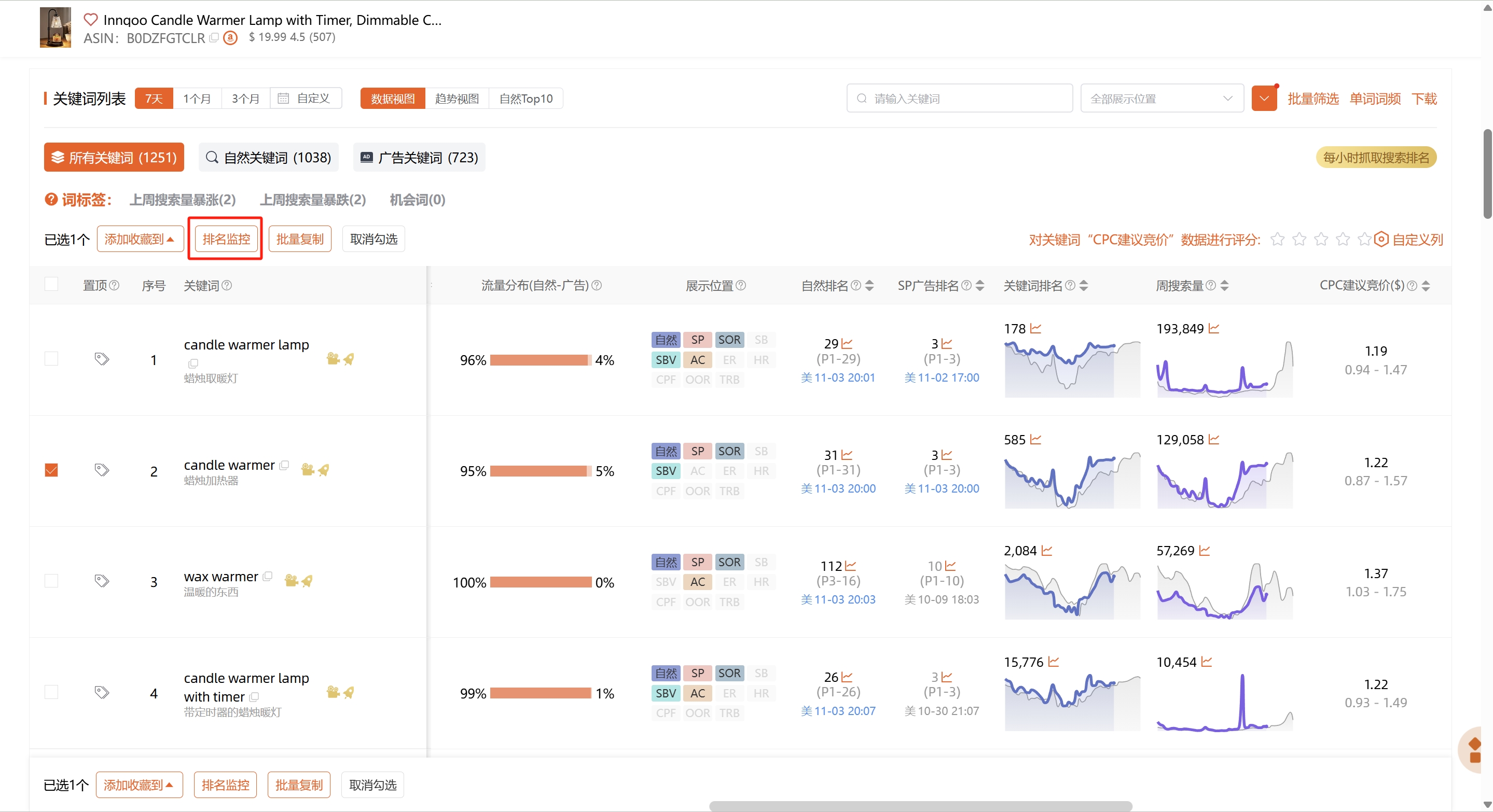The image size is (1493, 812).
Task: Select the 广告关键词 (723) tab
Action: (419, 158)
